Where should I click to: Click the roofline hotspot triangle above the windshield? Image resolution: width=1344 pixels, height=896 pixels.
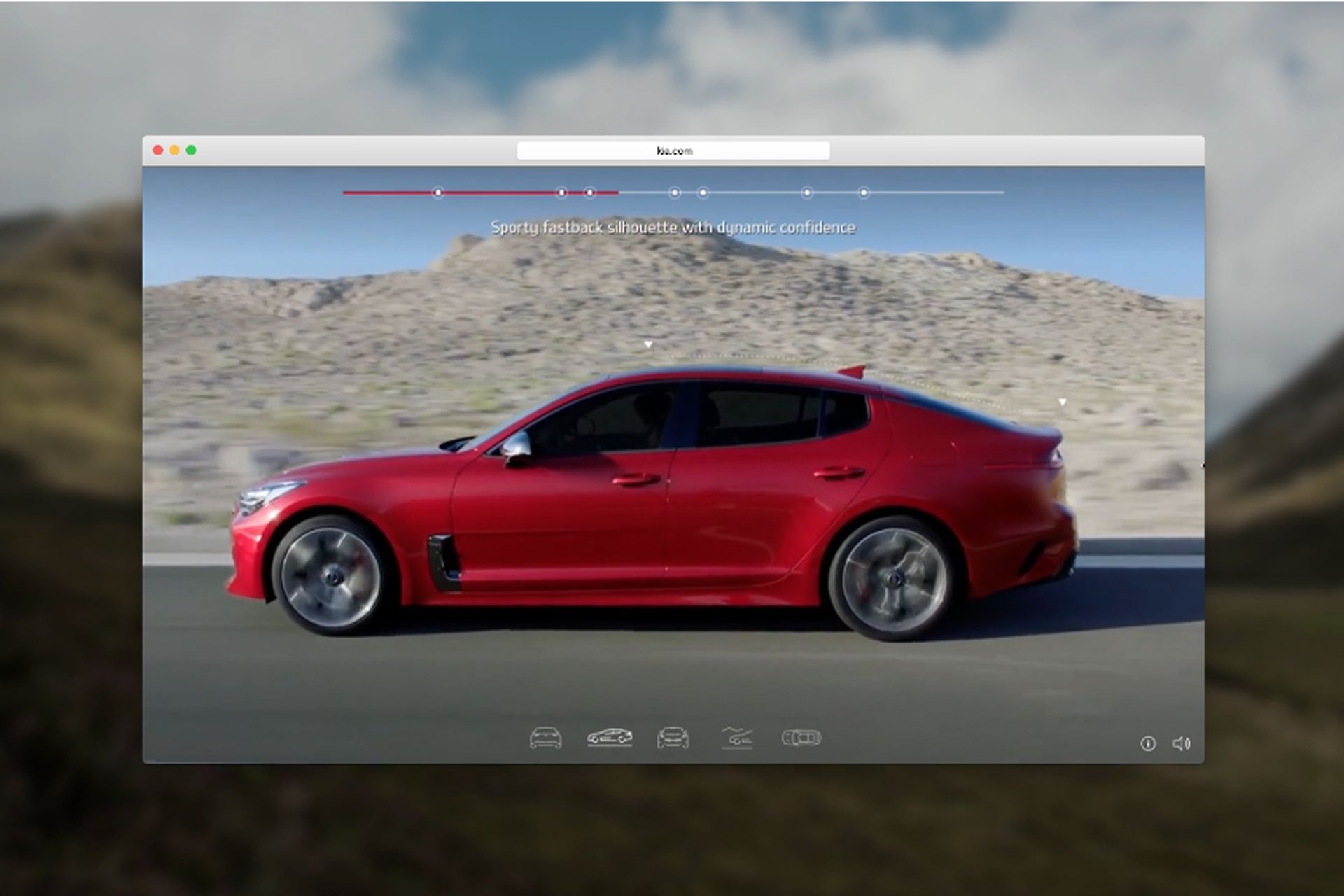click(x=648, y=344)
